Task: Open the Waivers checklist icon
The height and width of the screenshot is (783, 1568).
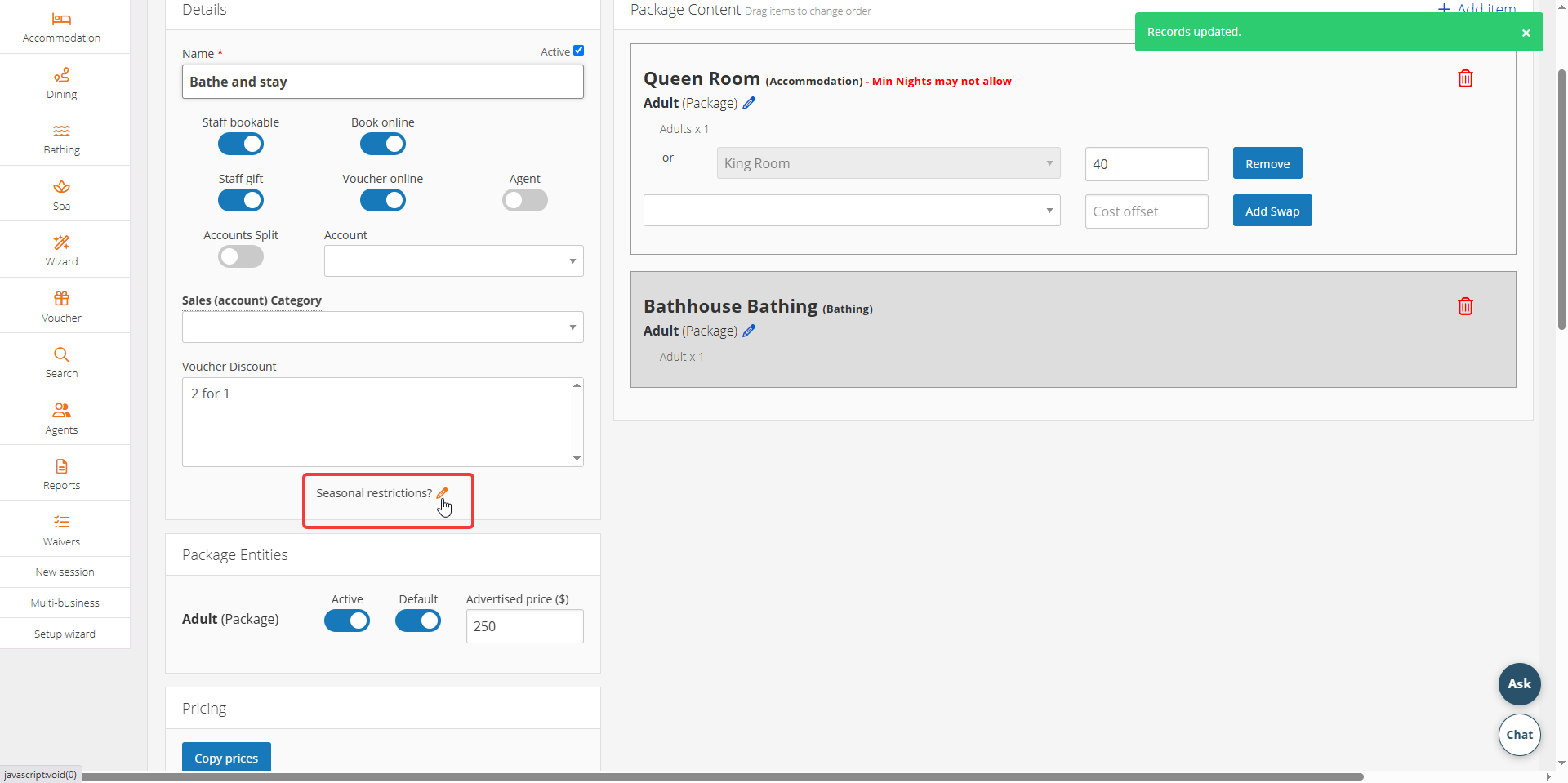Action: click(x=61, y=523)
